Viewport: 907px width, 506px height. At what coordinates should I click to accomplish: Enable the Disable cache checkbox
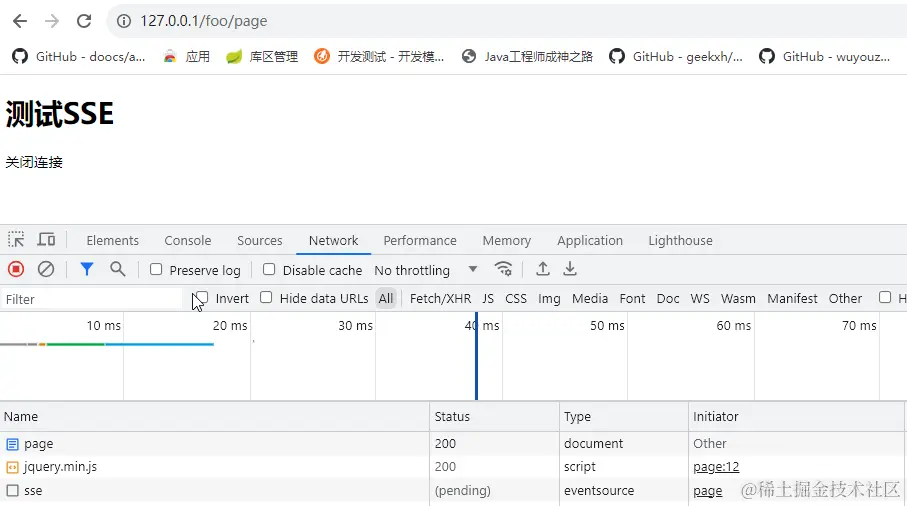coord(269,269)
